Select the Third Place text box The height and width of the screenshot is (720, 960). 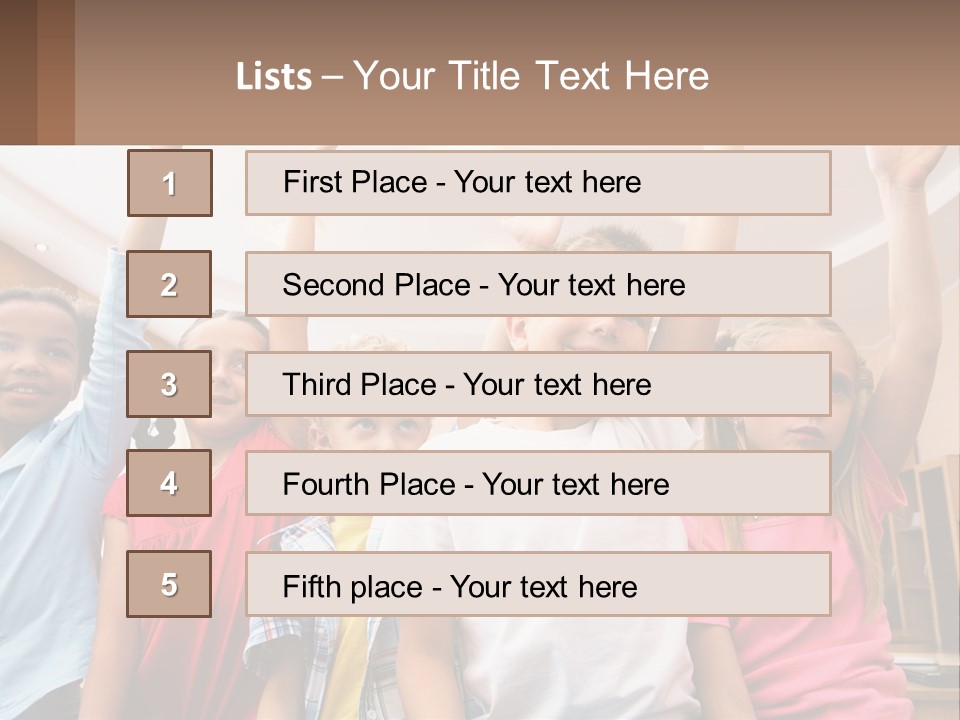tap(538, 384)
